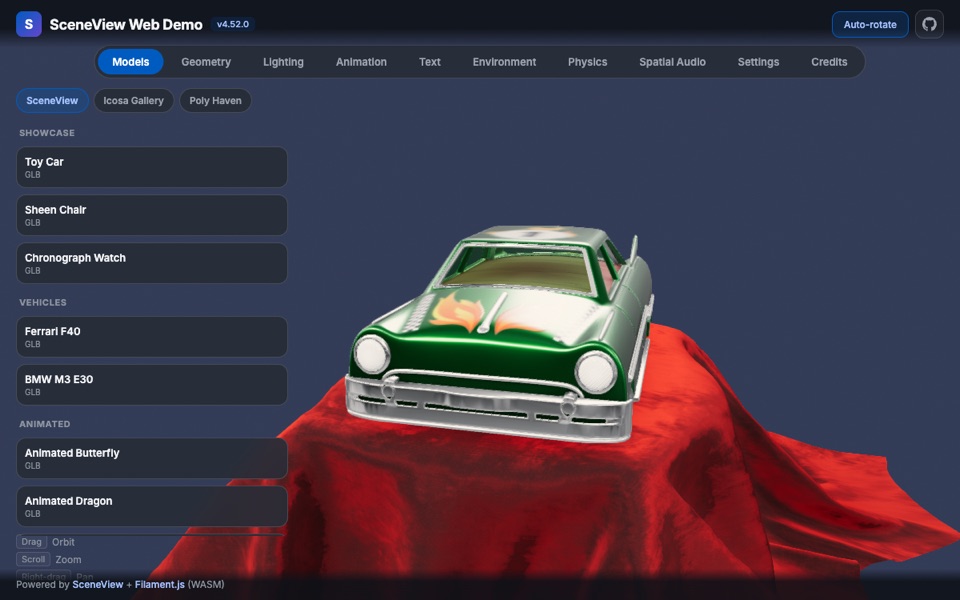Choose the Icosa Gallery source

[133, 100]
